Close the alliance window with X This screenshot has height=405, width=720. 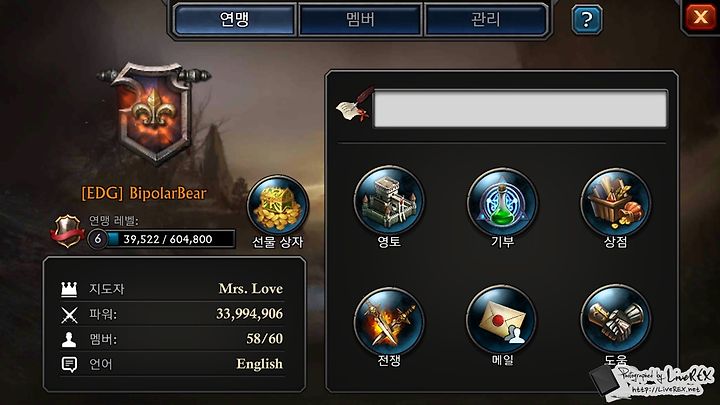701,17
